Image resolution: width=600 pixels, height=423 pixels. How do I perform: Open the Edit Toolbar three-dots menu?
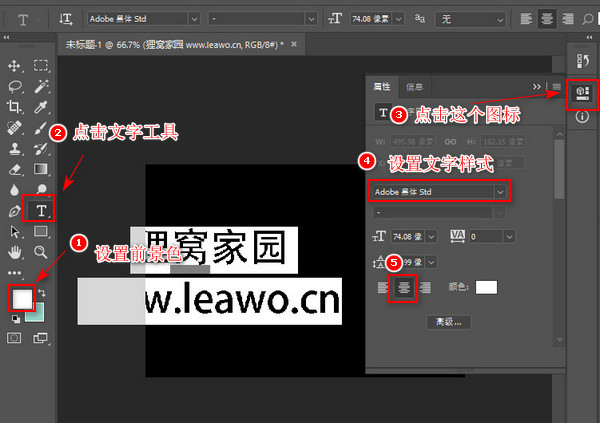pos(15,273)
